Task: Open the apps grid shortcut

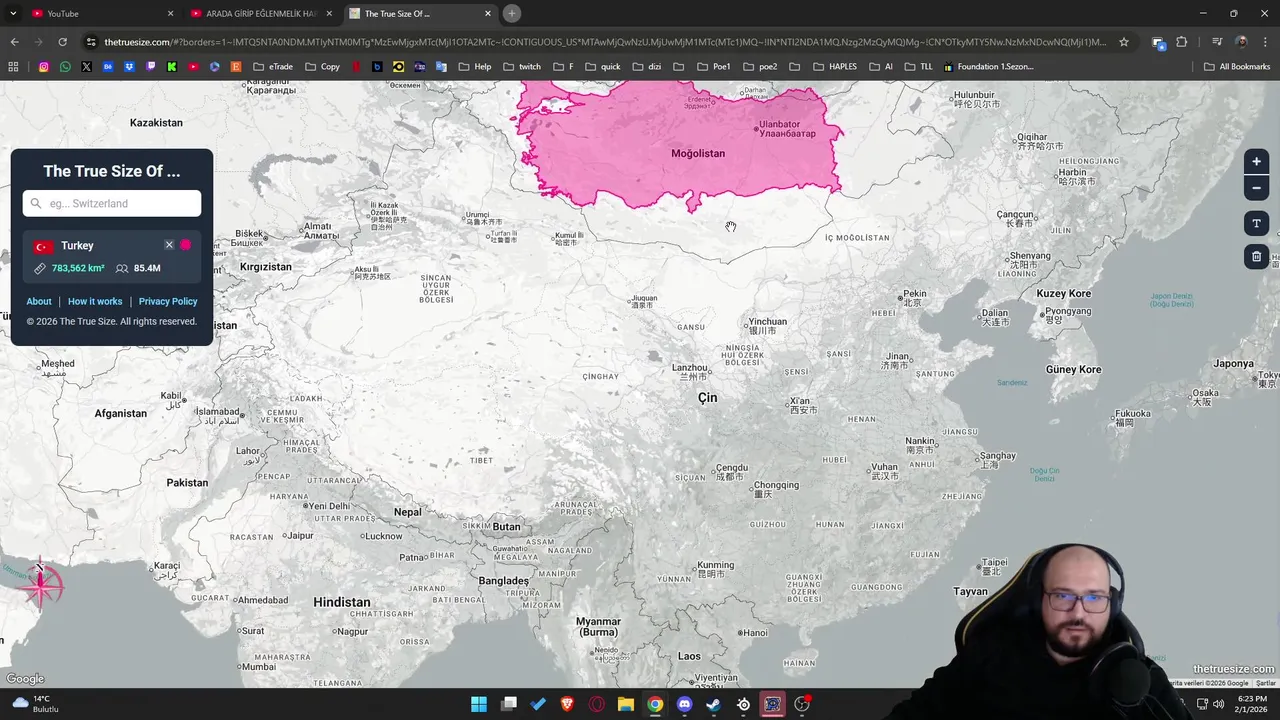Action: click(13, 67)
